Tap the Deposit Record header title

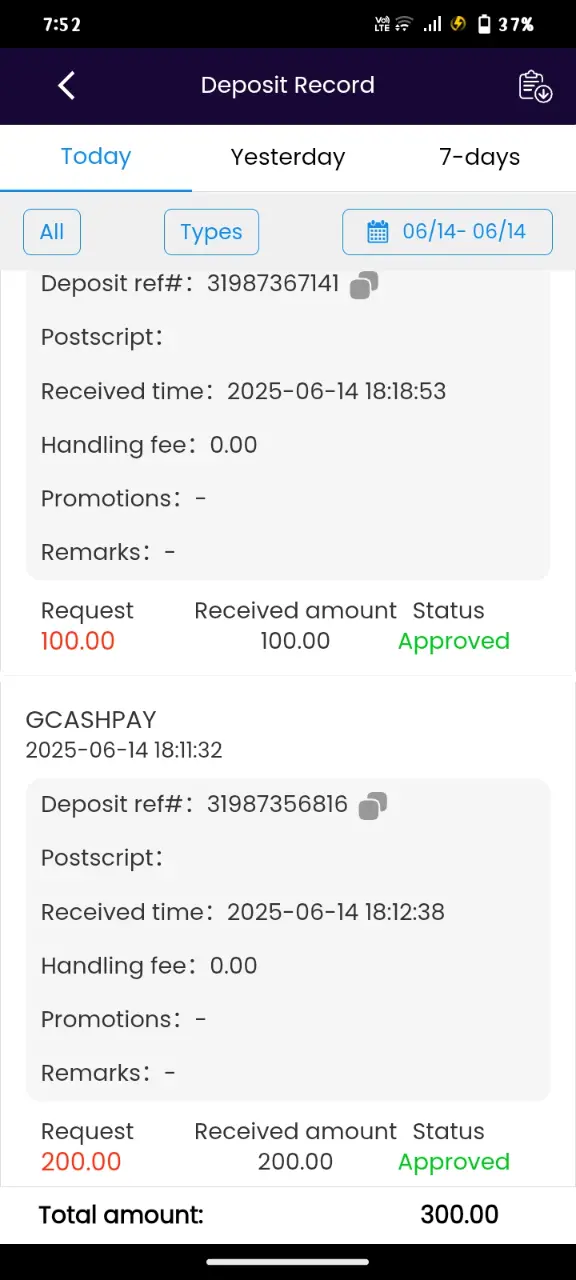click(288, 86)
